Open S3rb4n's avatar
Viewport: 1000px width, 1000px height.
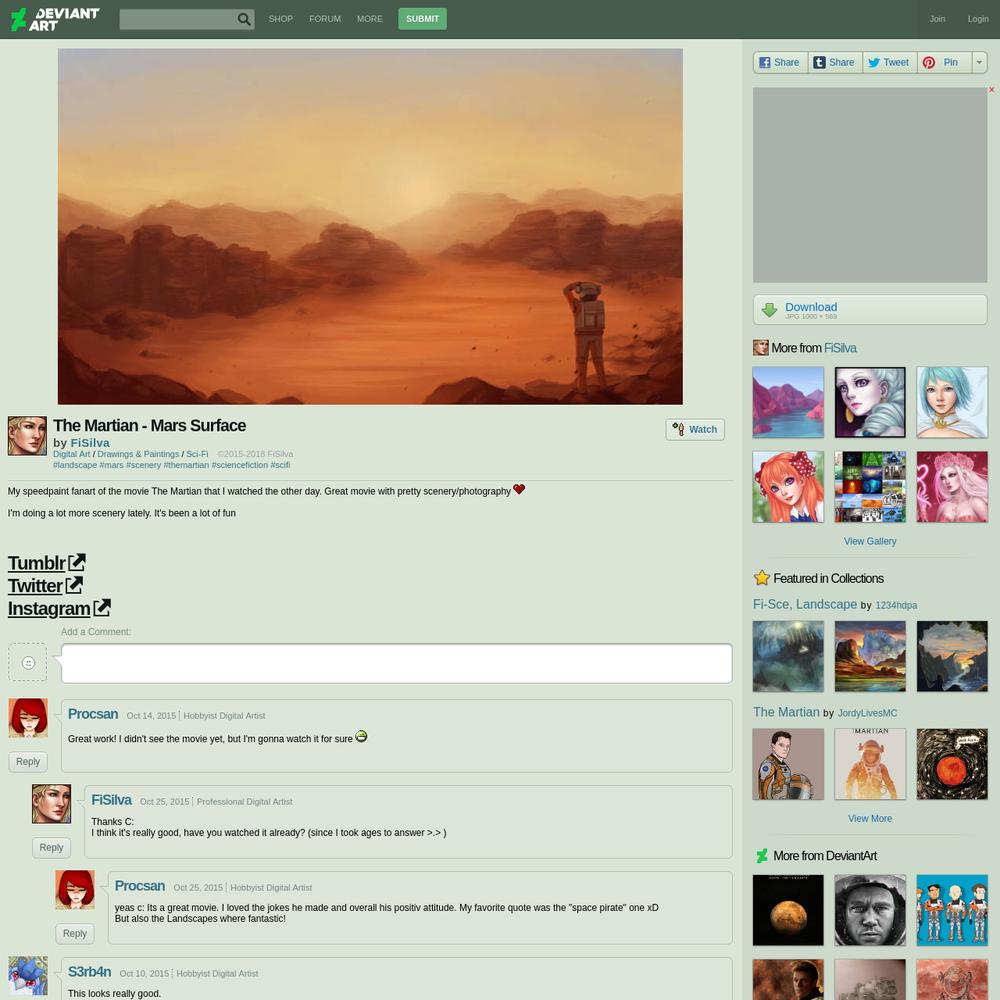[x=28, y=976]
